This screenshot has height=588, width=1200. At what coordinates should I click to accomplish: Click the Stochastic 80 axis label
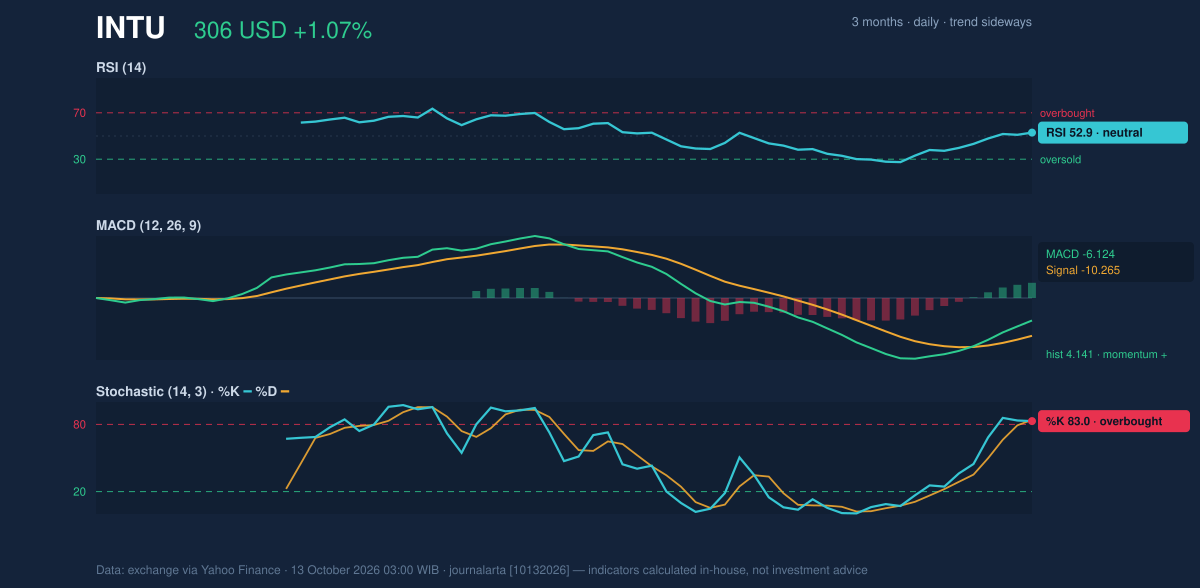(79, 425)
